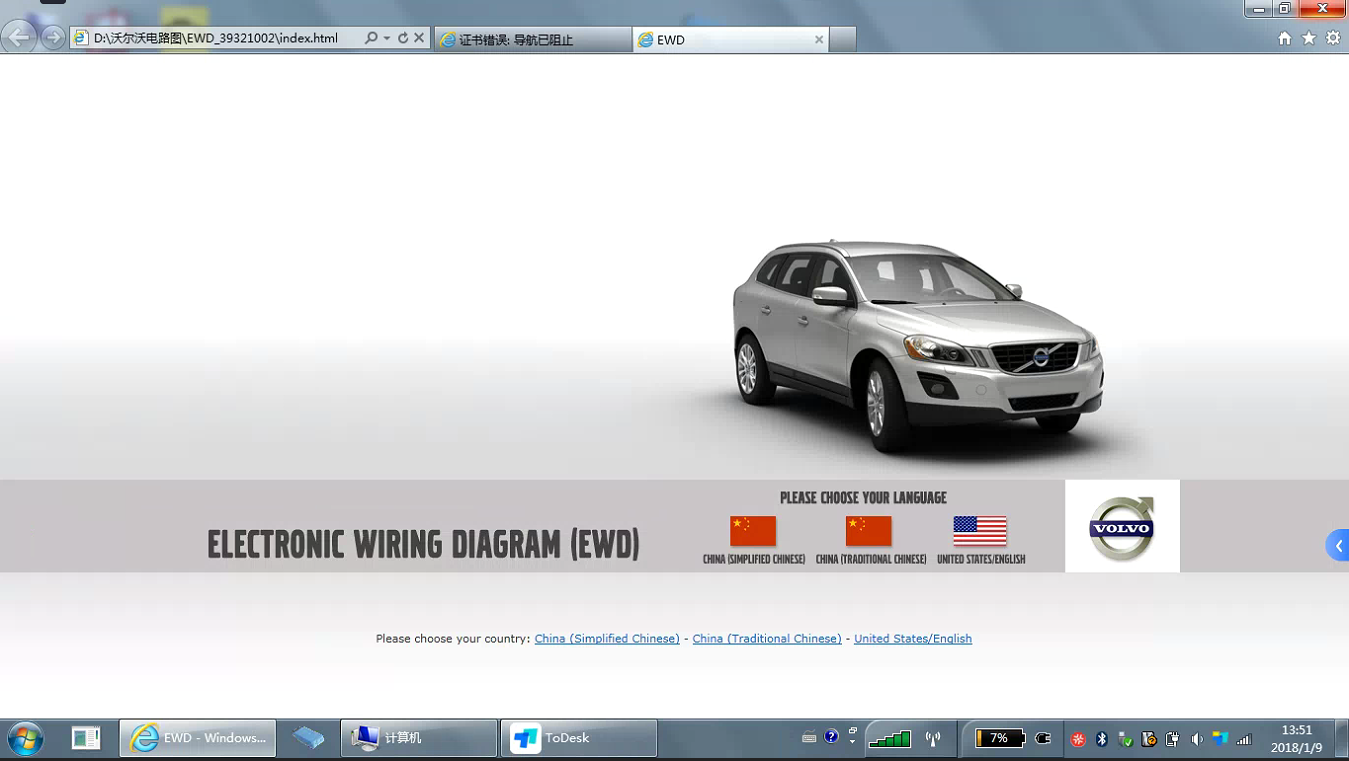Click the browser Back arrow button
This screenshot has height=761, width=1349.
tap(19, 38)
